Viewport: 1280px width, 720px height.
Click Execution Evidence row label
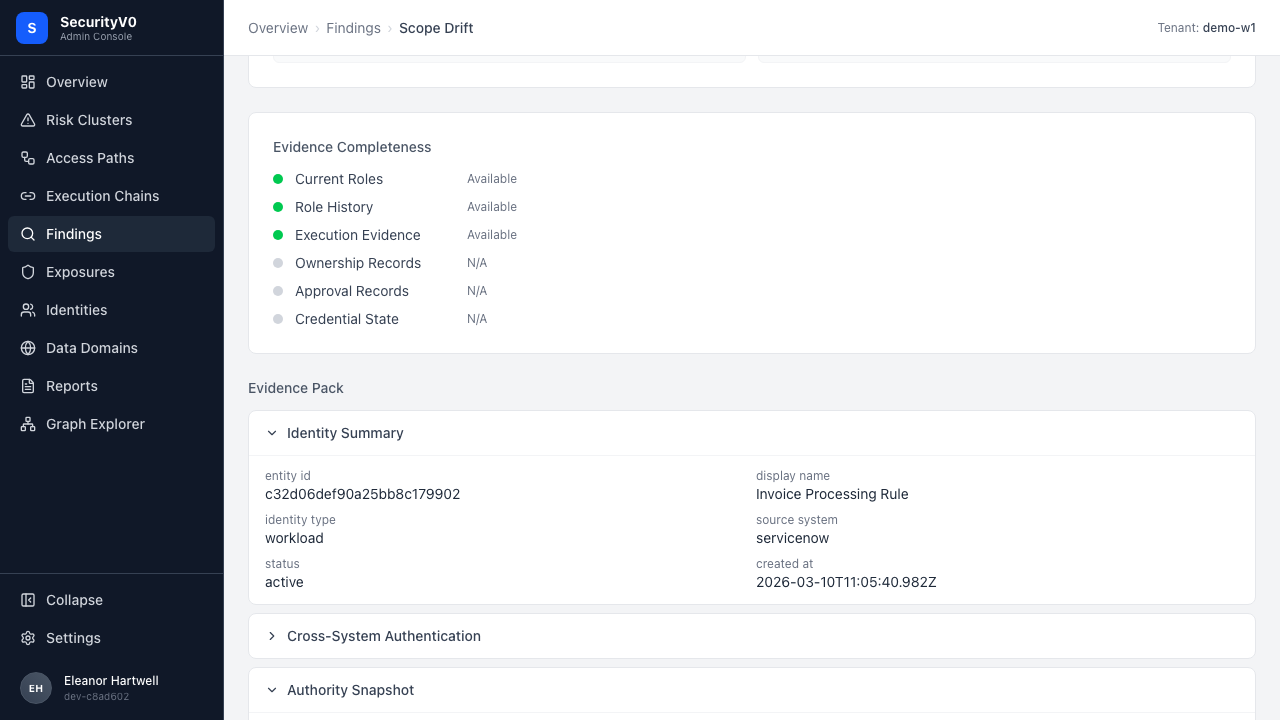point(358,235)
